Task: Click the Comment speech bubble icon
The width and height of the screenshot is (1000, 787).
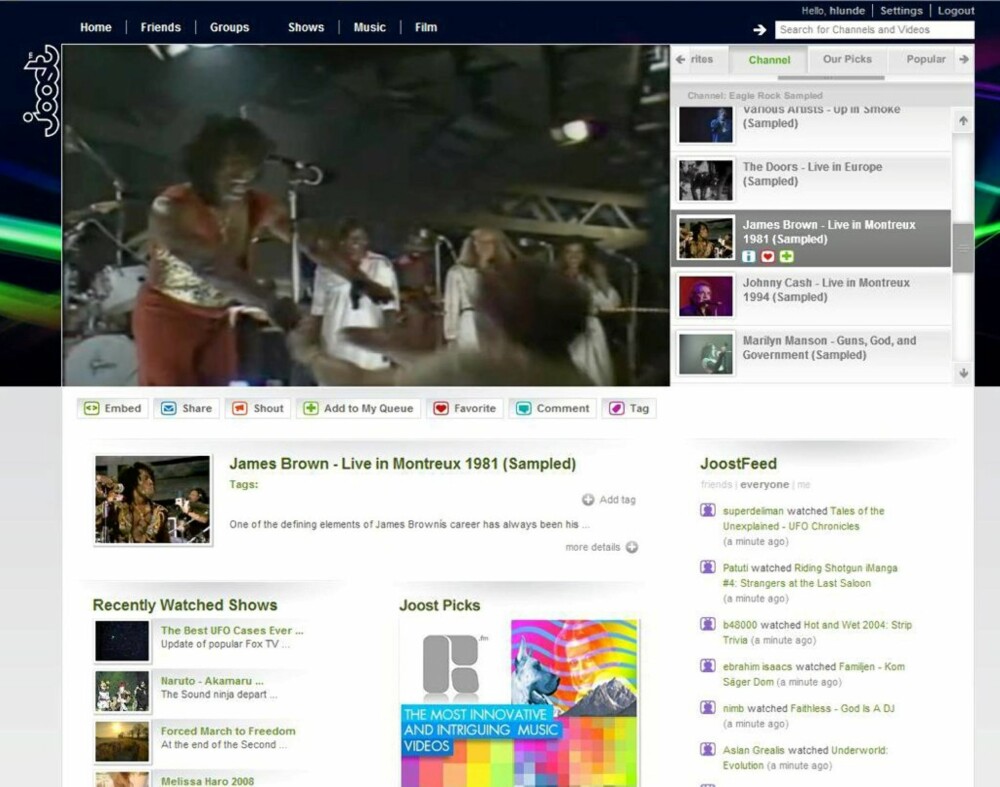Action: click(x=524, y=408)
